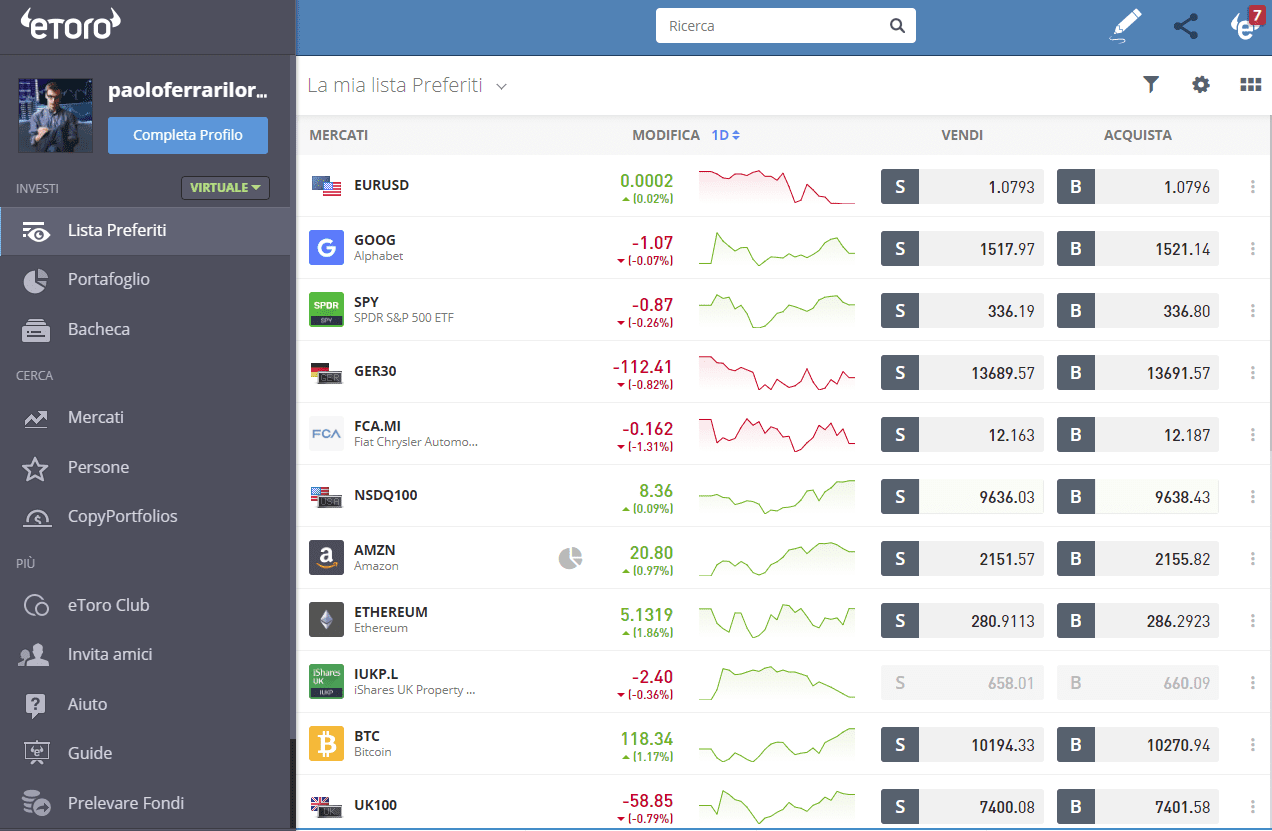Viewport: 1272px width, 831px height.
Task: Click the Amazon AMZN logo icon
Action: (x=326, y=558)
